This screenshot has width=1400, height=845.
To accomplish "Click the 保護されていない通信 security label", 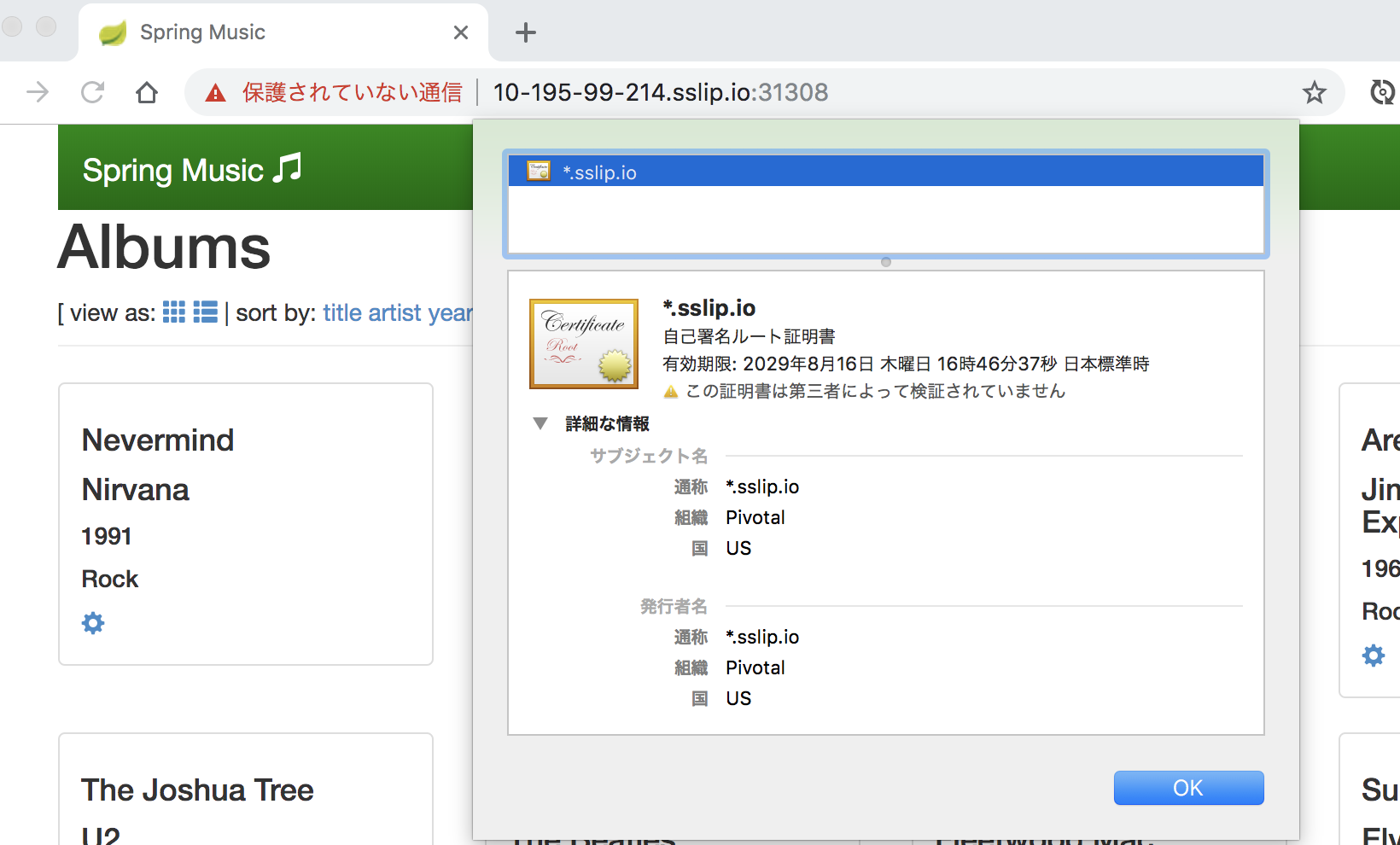I will click(353, 92).
